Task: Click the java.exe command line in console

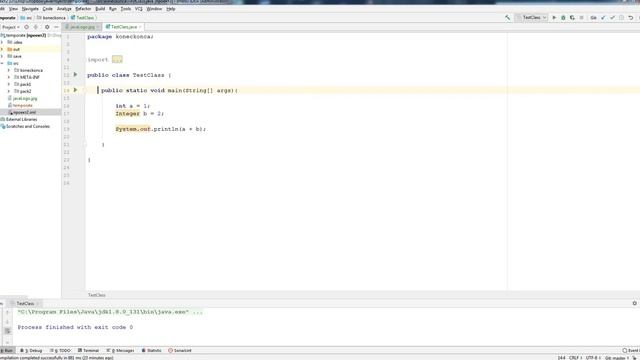Action: (110, 312)
